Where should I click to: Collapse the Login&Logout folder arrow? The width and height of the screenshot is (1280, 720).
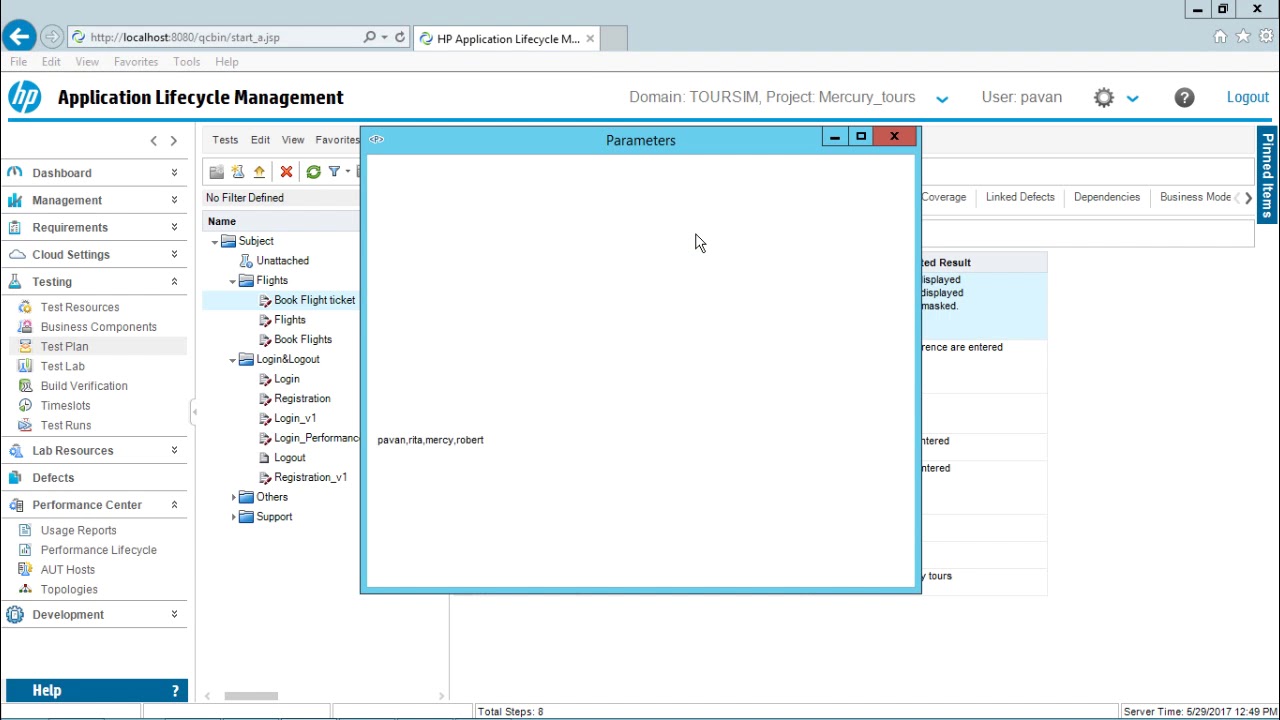(x=233, y=360)
